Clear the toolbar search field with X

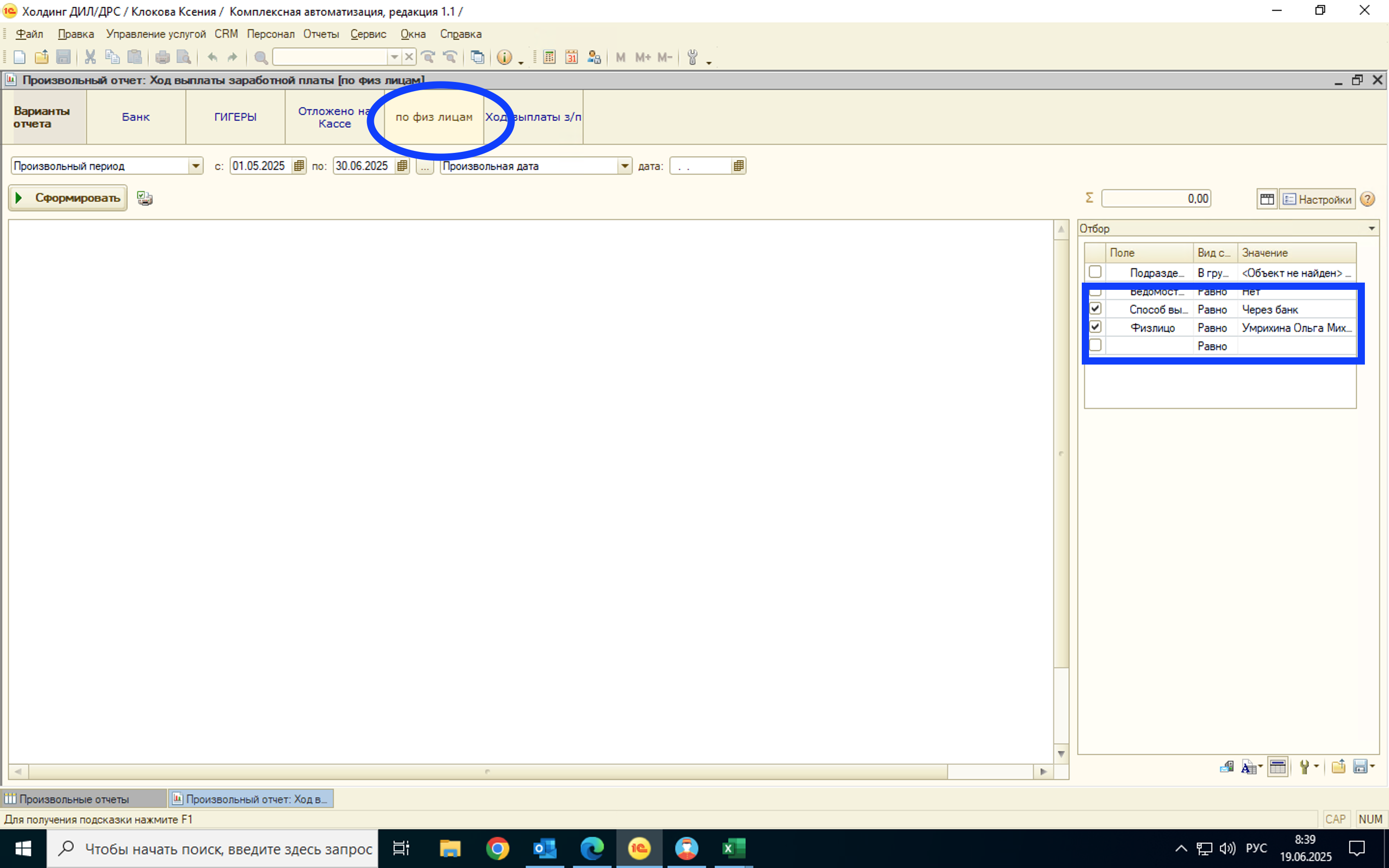click(x=409, y=57)
